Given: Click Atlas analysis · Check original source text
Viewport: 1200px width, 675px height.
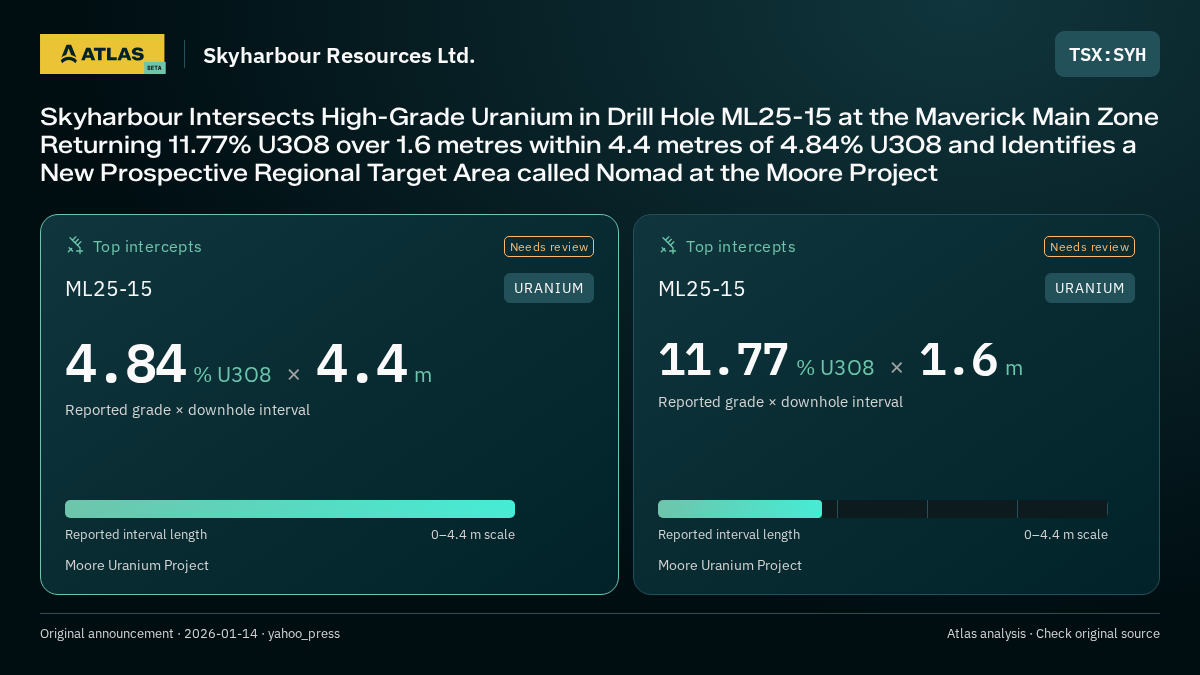Looking at the screenshot, I should click(x=1053, y=634).
